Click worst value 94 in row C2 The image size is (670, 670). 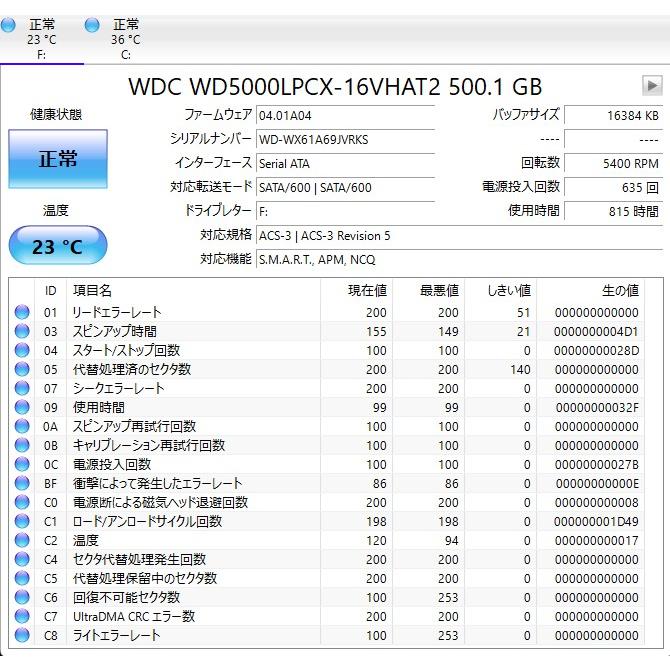(x=452, y=541)
